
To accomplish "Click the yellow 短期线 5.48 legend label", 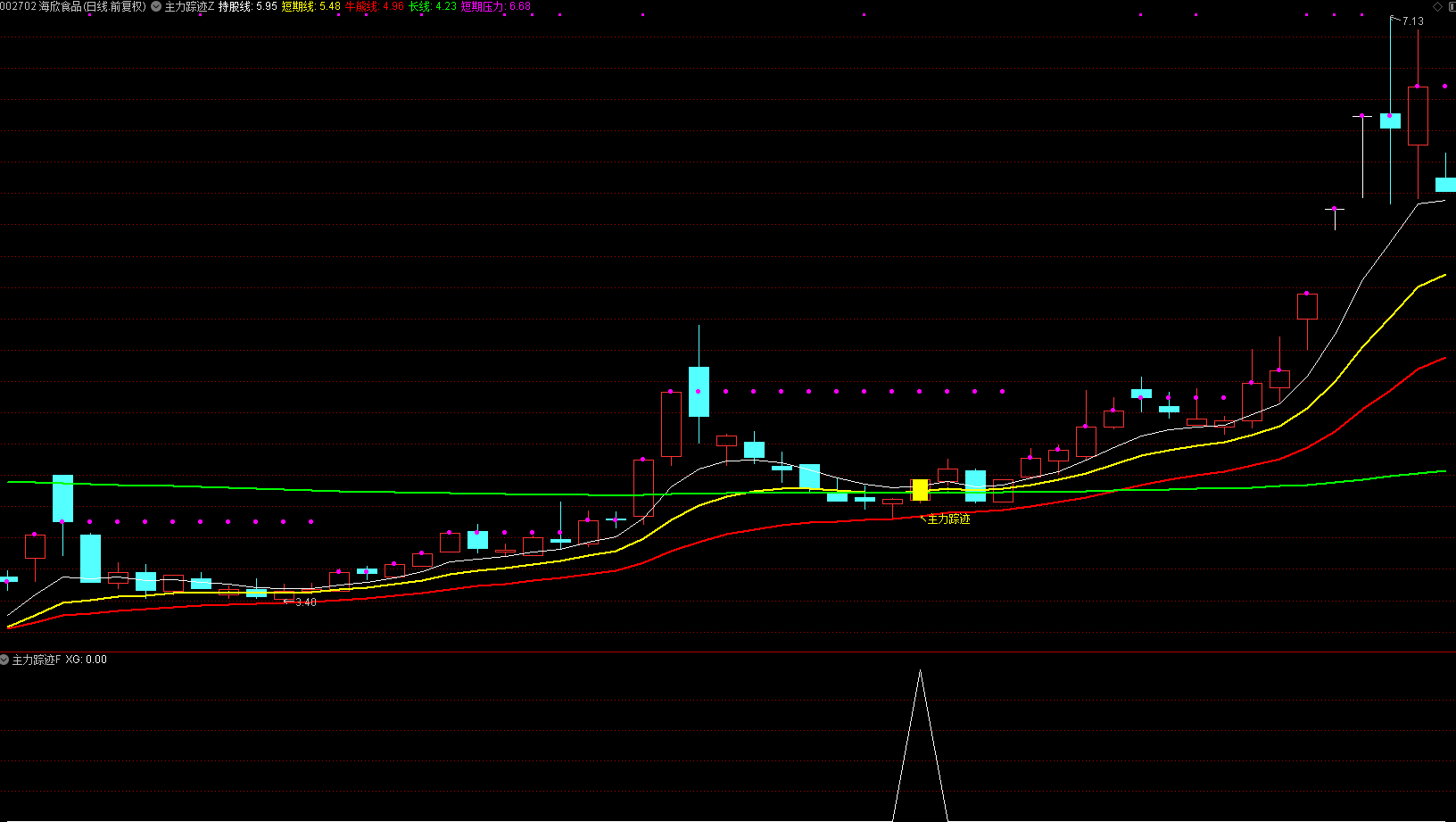I will (x=311, y=6).
